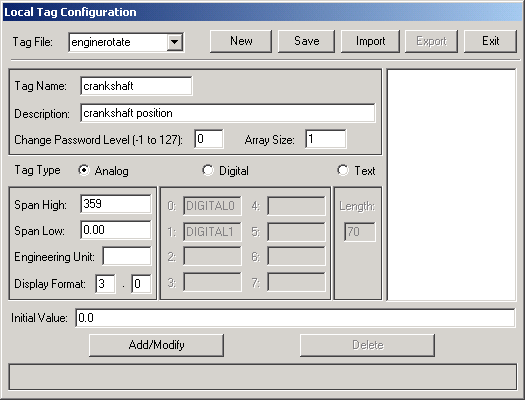Viewport: 525px width, 400px height.
Task: Choose the Digital tag type option
Action: coord(208,170)
